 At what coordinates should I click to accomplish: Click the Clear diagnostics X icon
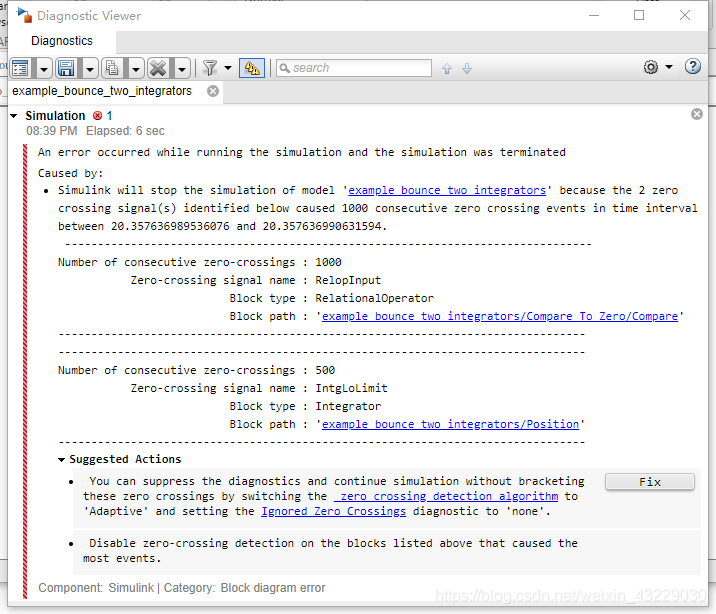158,68
